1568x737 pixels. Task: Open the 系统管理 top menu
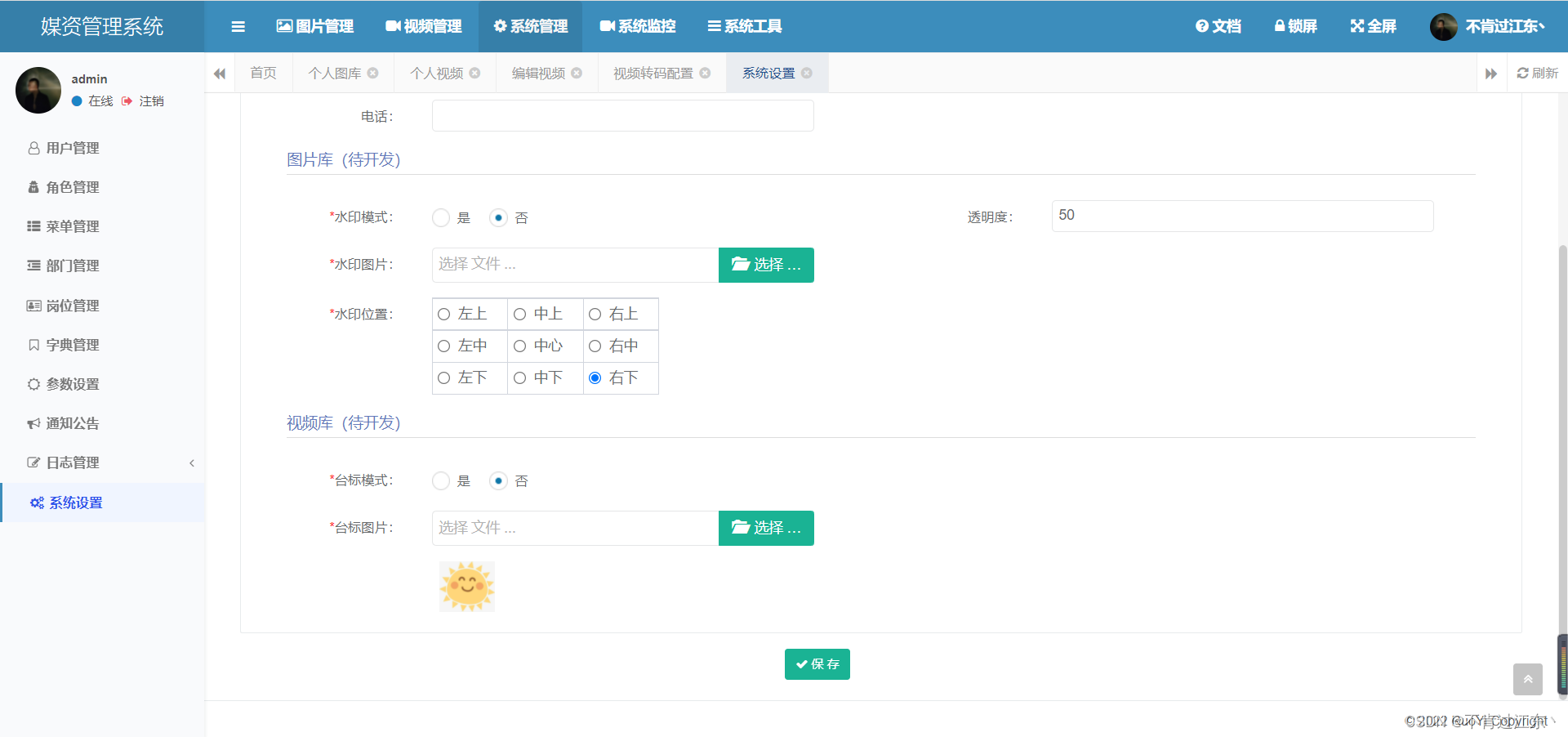click(531, 26)
